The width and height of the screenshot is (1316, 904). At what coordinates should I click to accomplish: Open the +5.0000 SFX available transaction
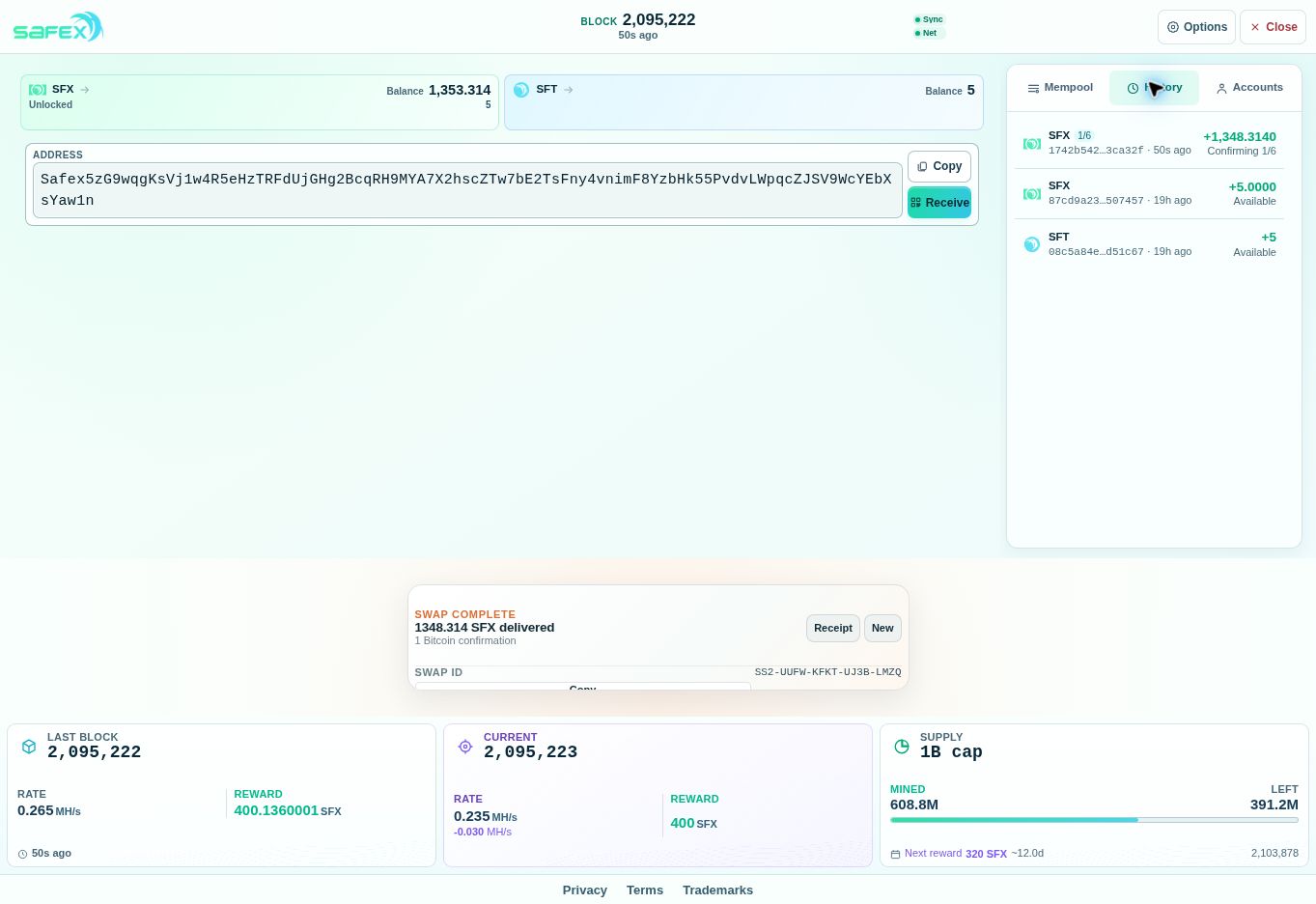tap(1149, 193)
